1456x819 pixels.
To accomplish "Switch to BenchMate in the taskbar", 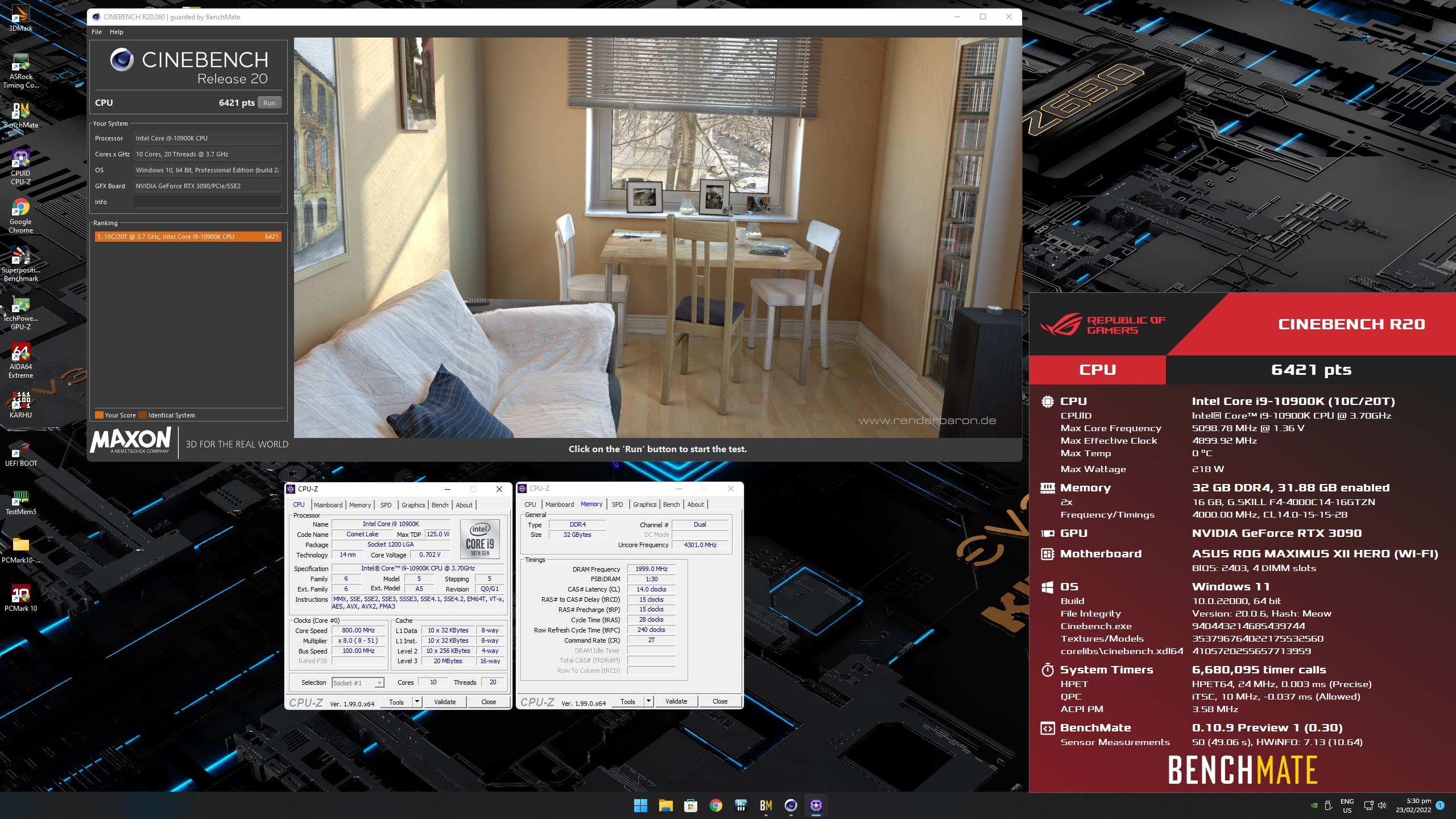I will point(766,805).
